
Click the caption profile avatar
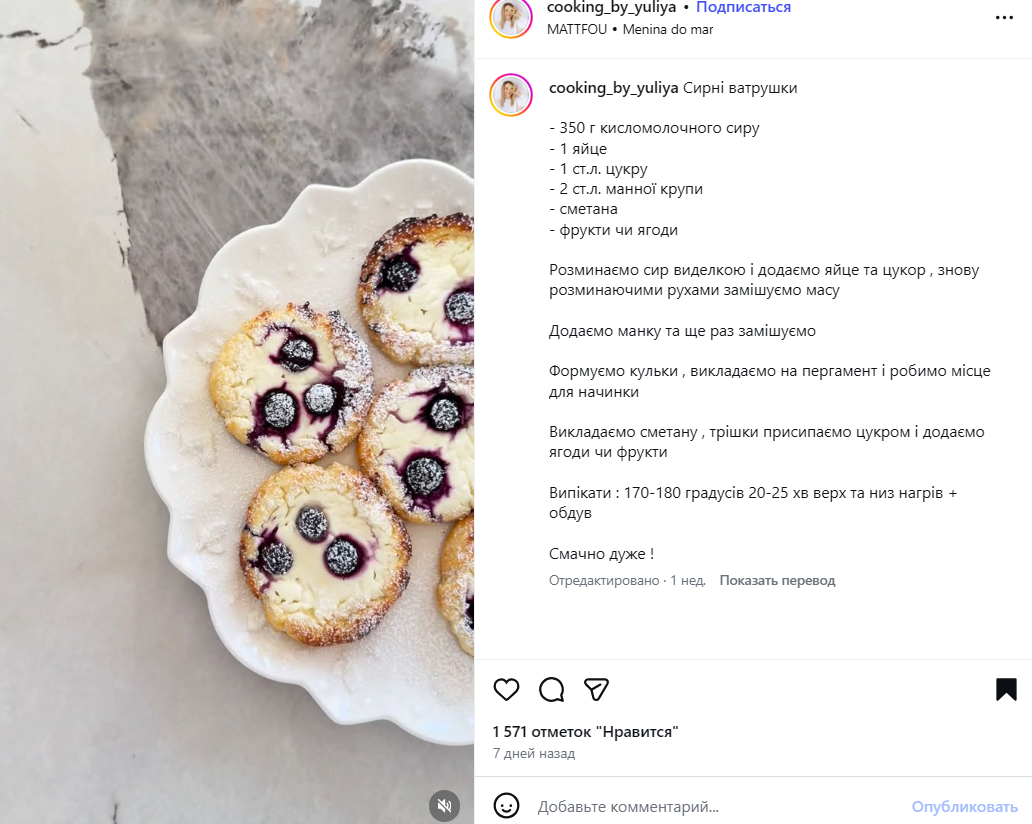[x=511, y=95]
